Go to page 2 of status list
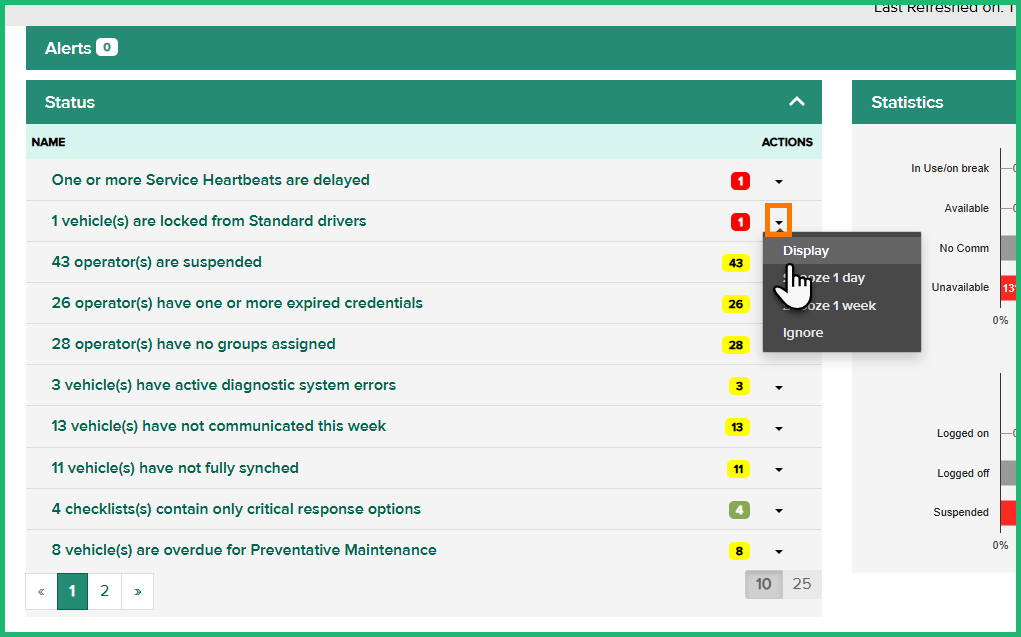This screenshot has width=1021, height=637. coord(104,591)
